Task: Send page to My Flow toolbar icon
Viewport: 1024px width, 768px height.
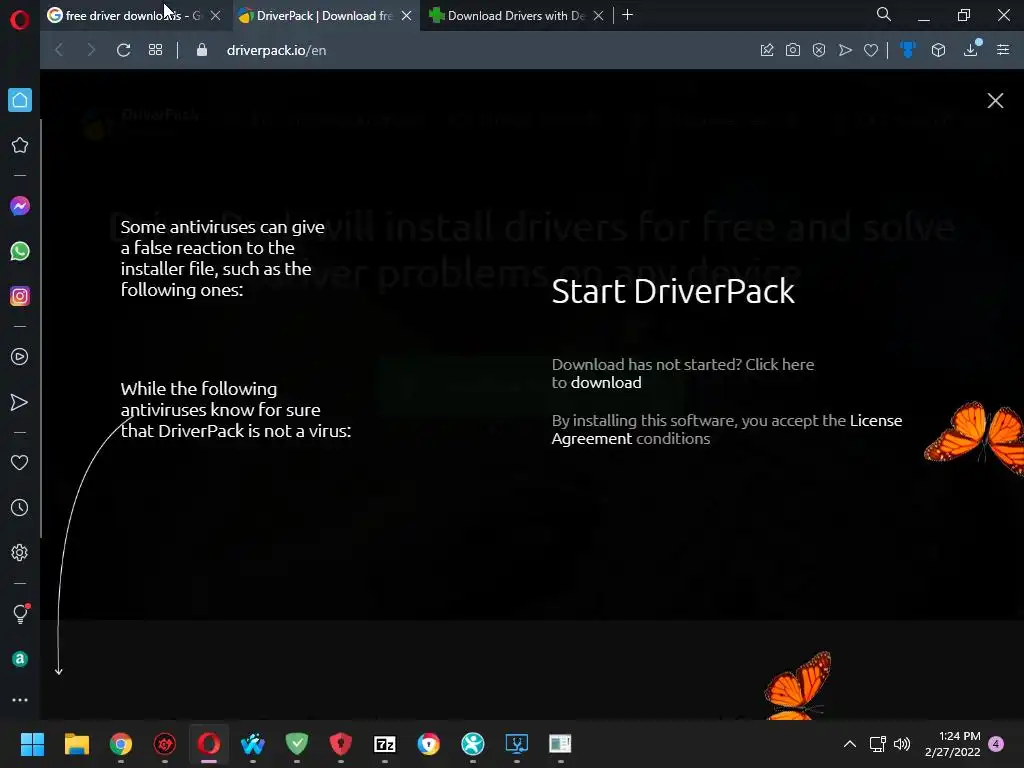Action: pyautogui.click(x=845, y=50)
